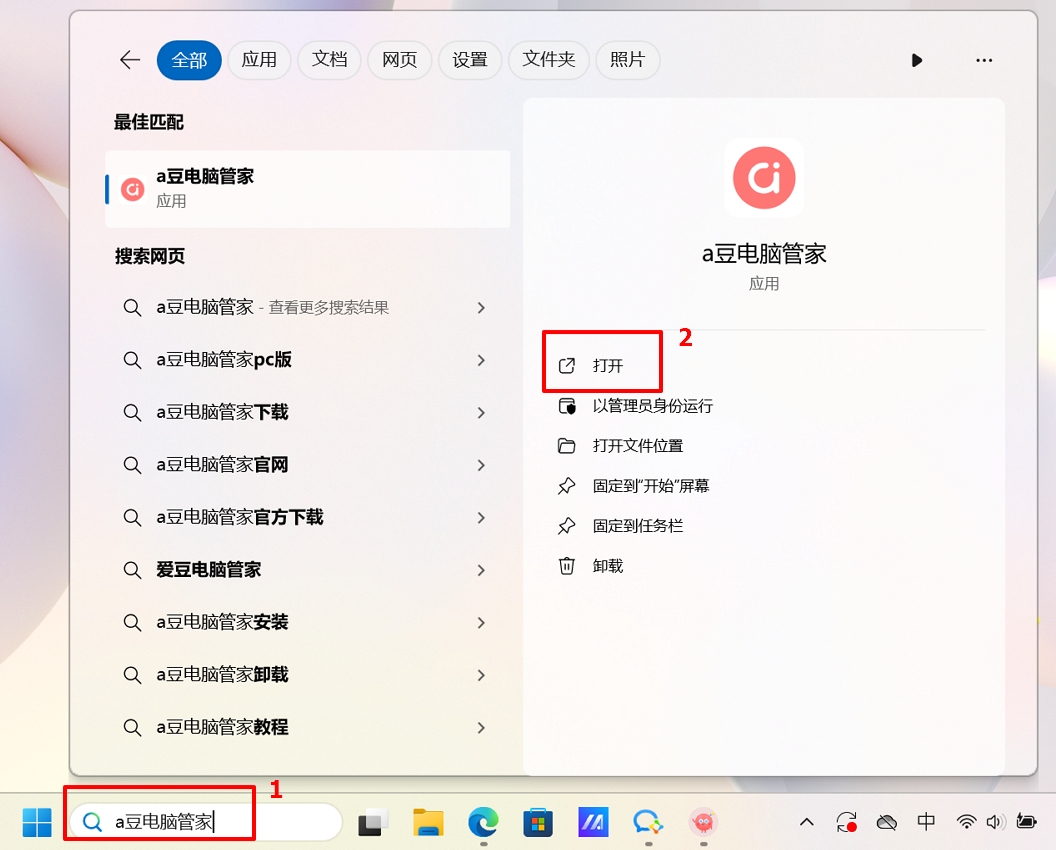Expand chevron for a豆电脑管家pc版 row
The height and width of the screenshot is (850, 1056).
click(x=481, y=360)
